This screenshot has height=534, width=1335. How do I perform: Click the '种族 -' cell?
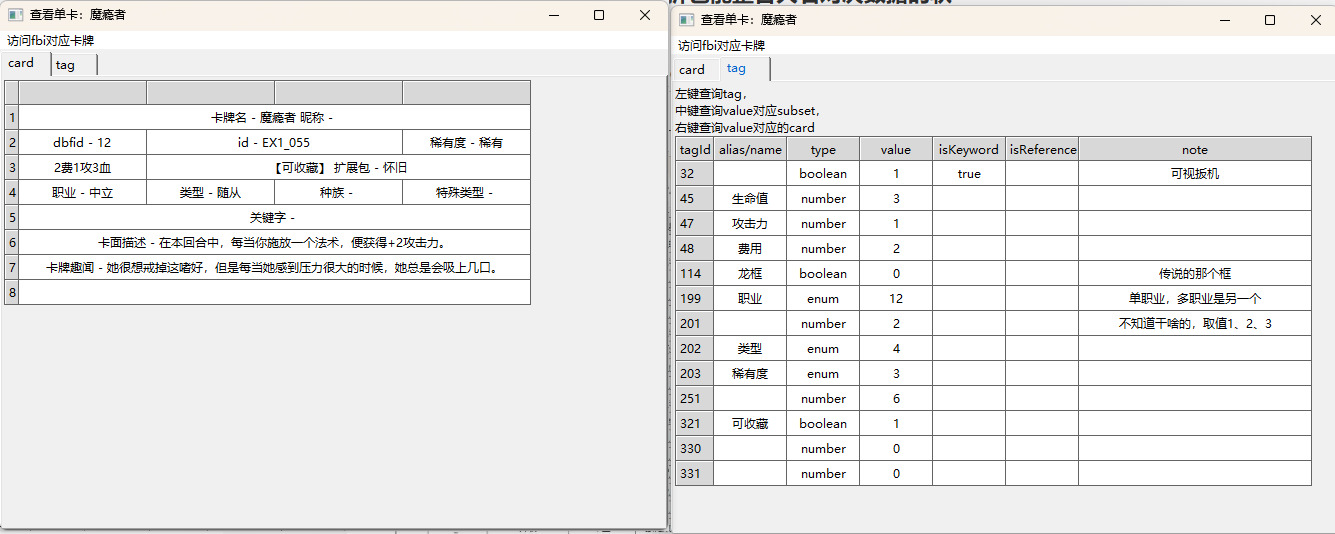coord(338,193)
